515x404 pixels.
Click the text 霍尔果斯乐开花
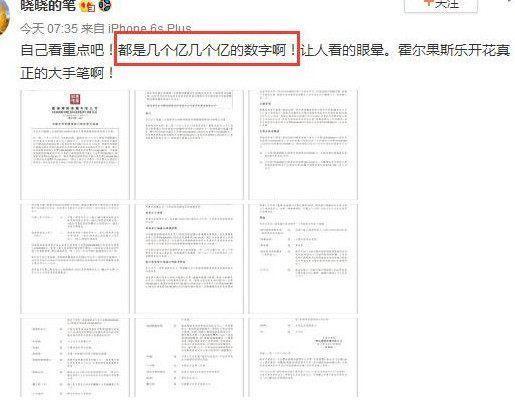coord(446,50)
